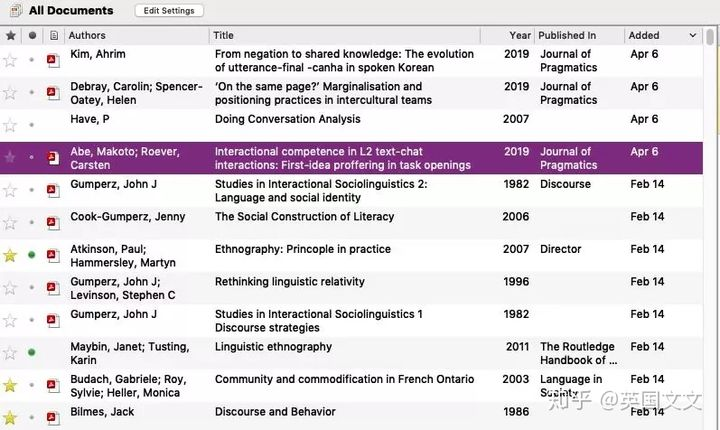This screenshot has width=720, height=430.
Task: Click the All Documents library icon
Action: click(x=16, y=10)
